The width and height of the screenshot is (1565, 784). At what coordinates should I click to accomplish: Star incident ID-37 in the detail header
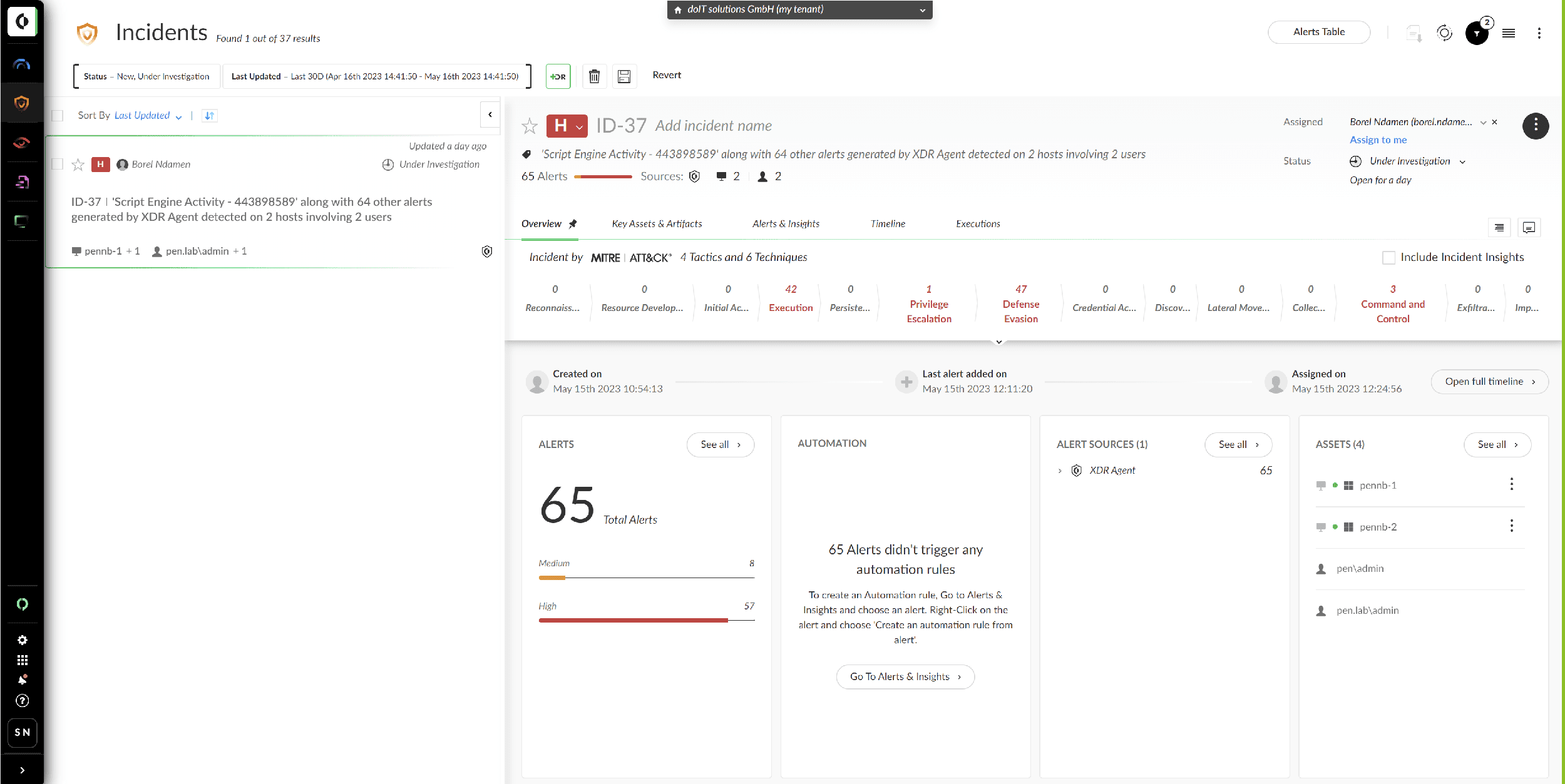click(530, 126)
